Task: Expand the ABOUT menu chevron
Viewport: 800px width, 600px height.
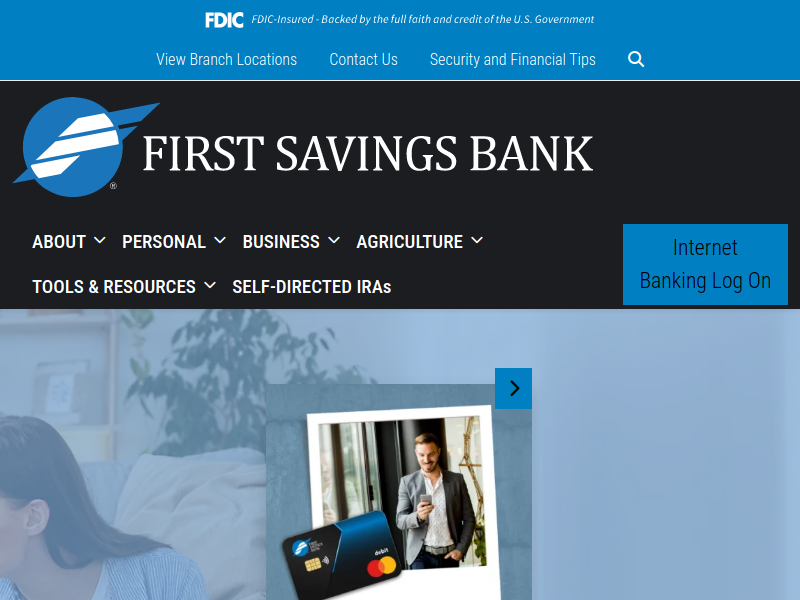Action: coord(99,240)
